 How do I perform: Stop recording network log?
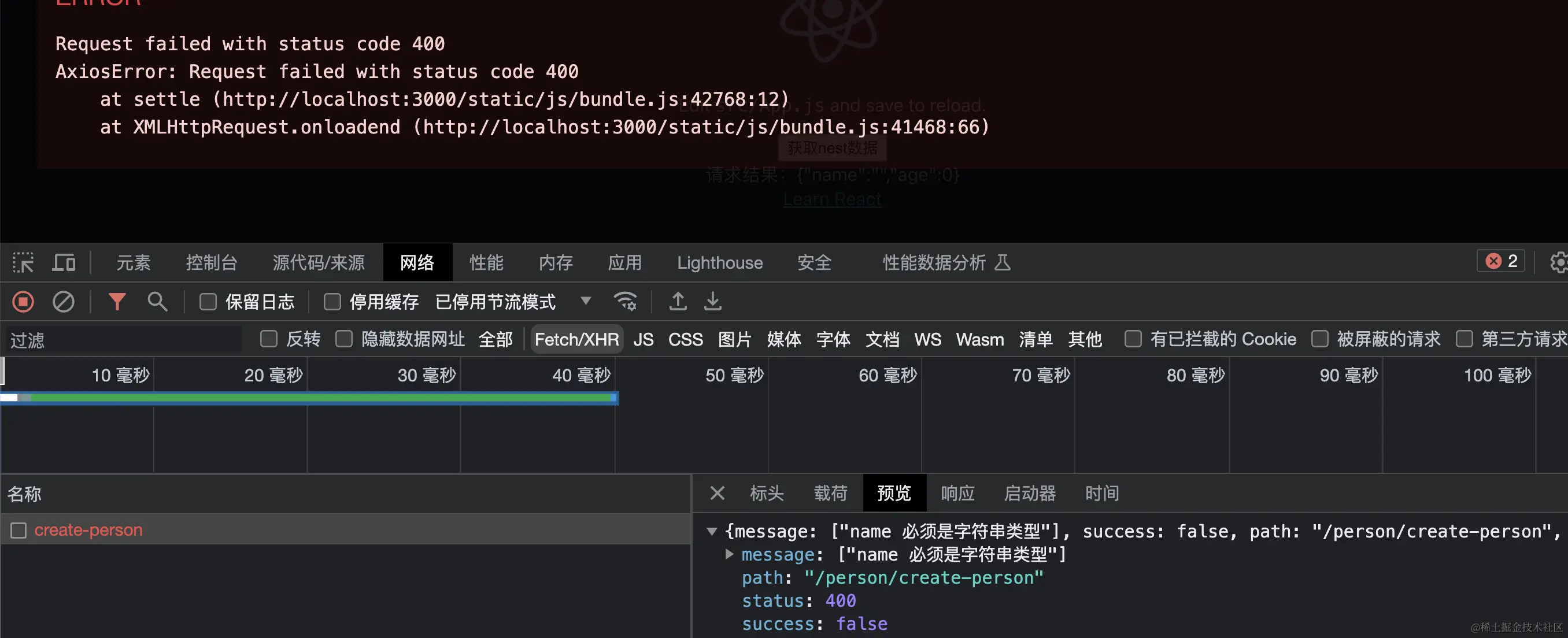23,302
